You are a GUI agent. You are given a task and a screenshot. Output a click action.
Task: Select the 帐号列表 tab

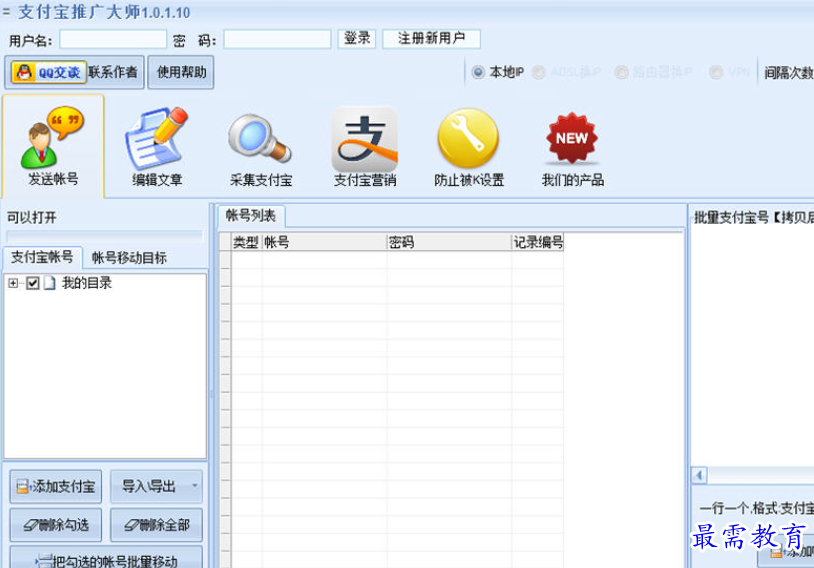tap(251, 216)
